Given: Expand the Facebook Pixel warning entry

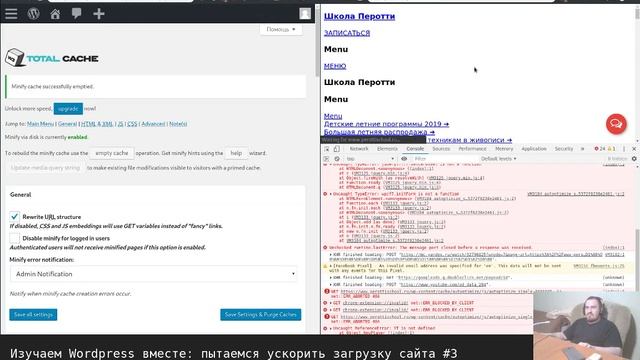Looking at the screenshot, I should [331, 266].
